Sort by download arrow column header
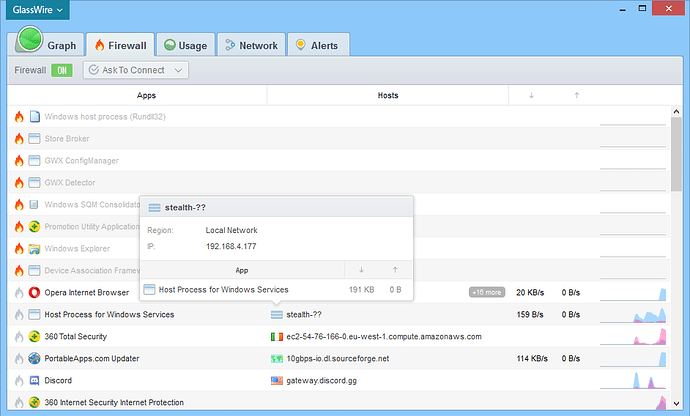 pyautogui.click(x=530, y=96)
